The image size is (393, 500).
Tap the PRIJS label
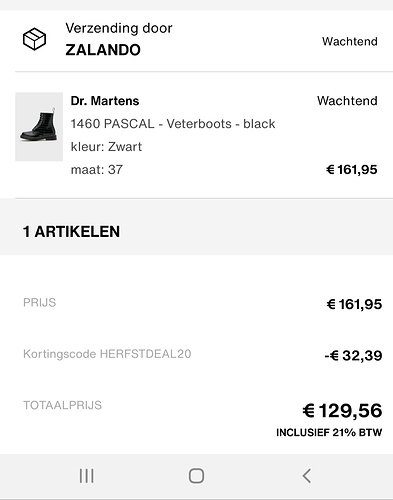click(39, 303)
